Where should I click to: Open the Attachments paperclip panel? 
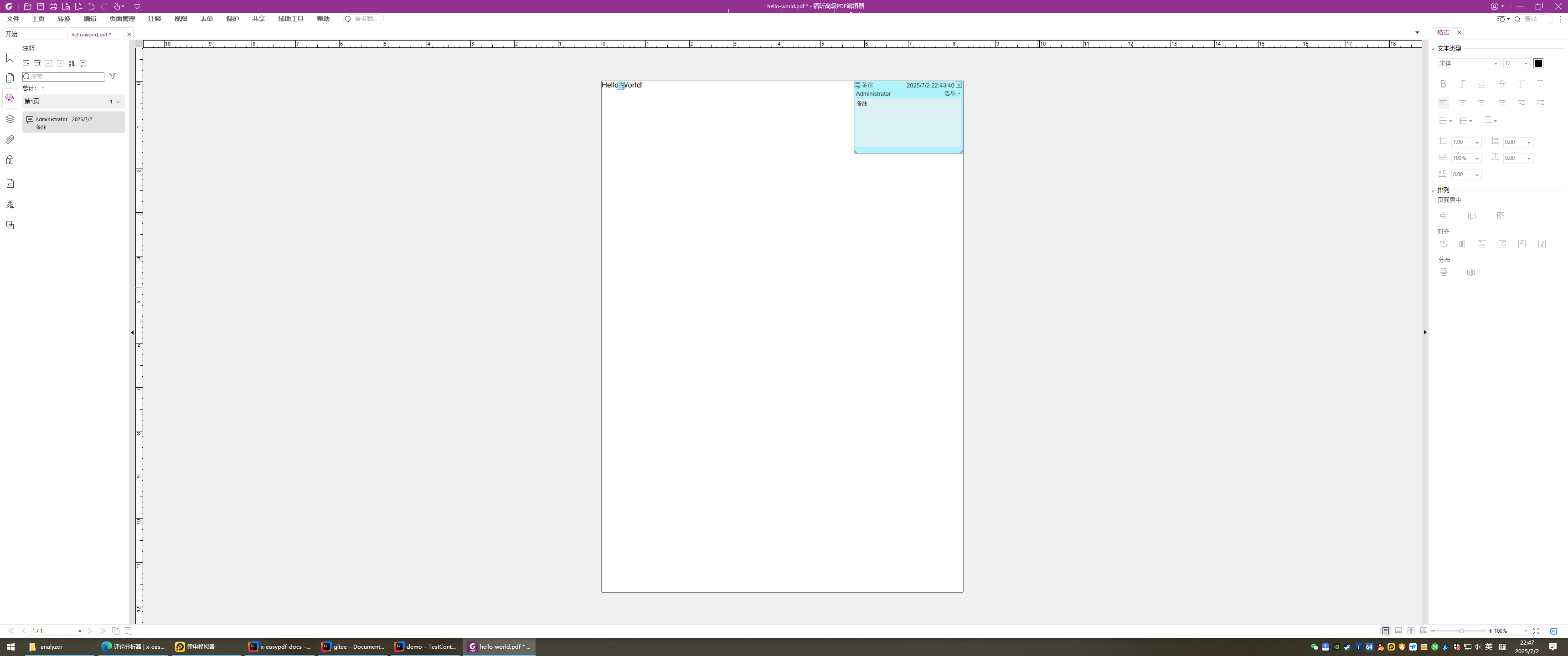[10, 139]
